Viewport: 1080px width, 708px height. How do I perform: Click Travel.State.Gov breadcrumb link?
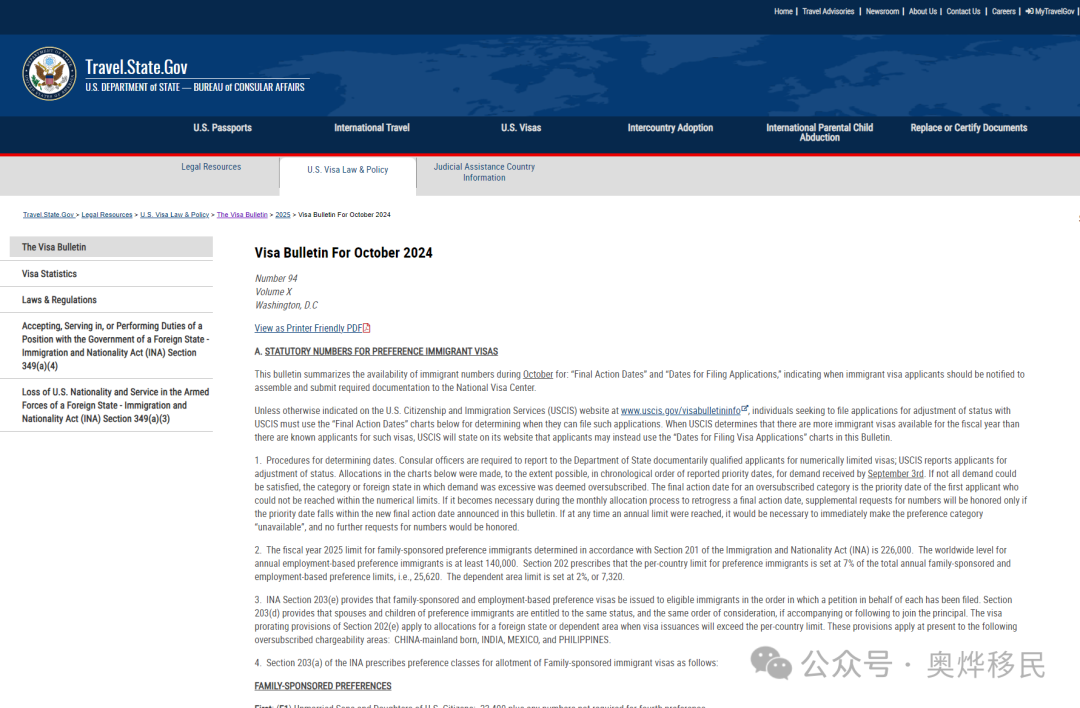[x=48, y=215]
